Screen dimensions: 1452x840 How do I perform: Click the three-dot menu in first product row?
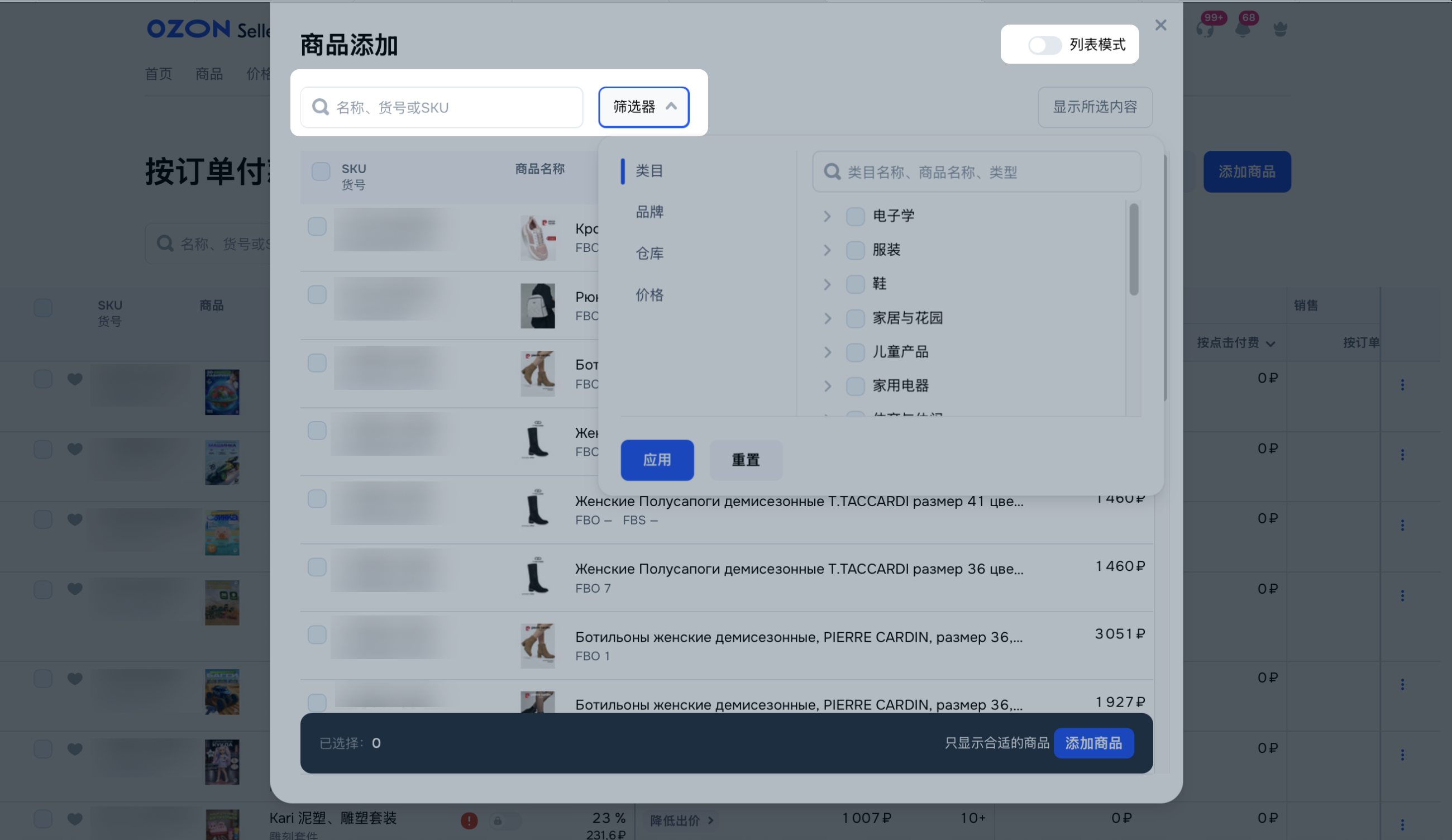[1402, 385]
